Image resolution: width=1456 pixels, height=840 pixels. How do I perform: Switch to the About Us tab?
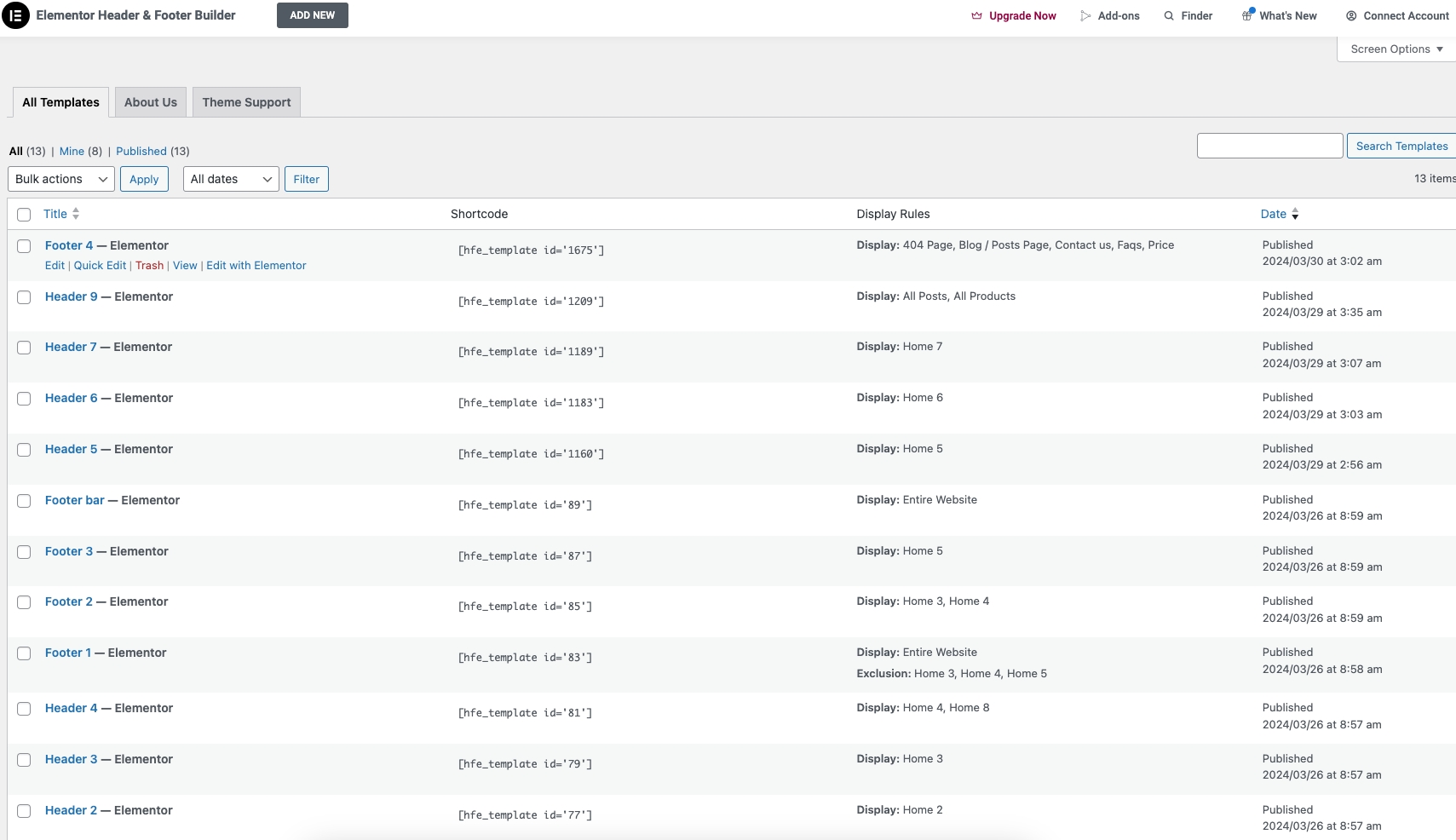(x=151, y=102)
